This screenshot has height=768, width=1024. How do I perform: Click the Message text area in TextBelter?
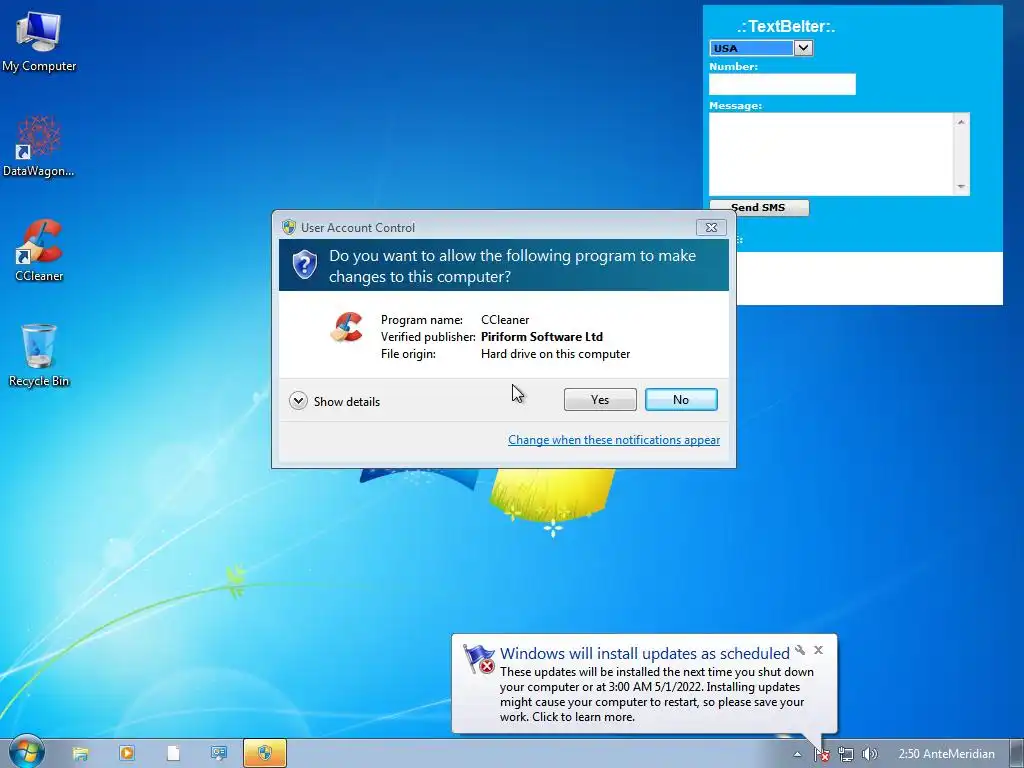(x=831, y=154)
